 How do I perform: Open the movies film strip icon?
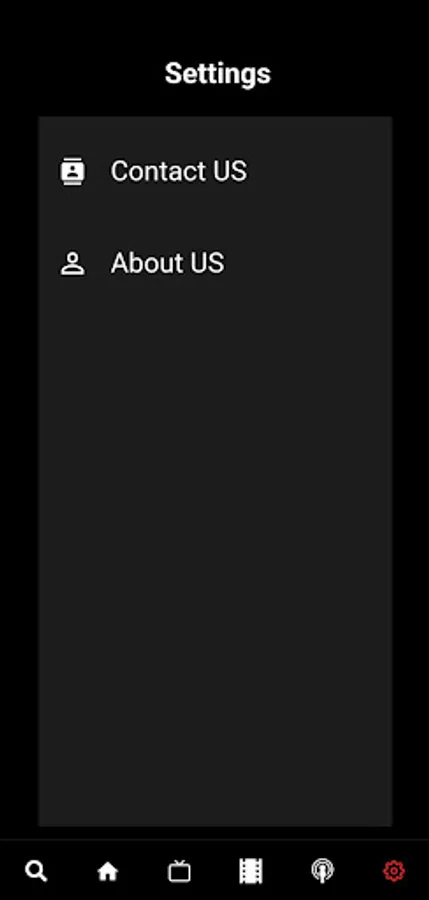tap(250, 871)
